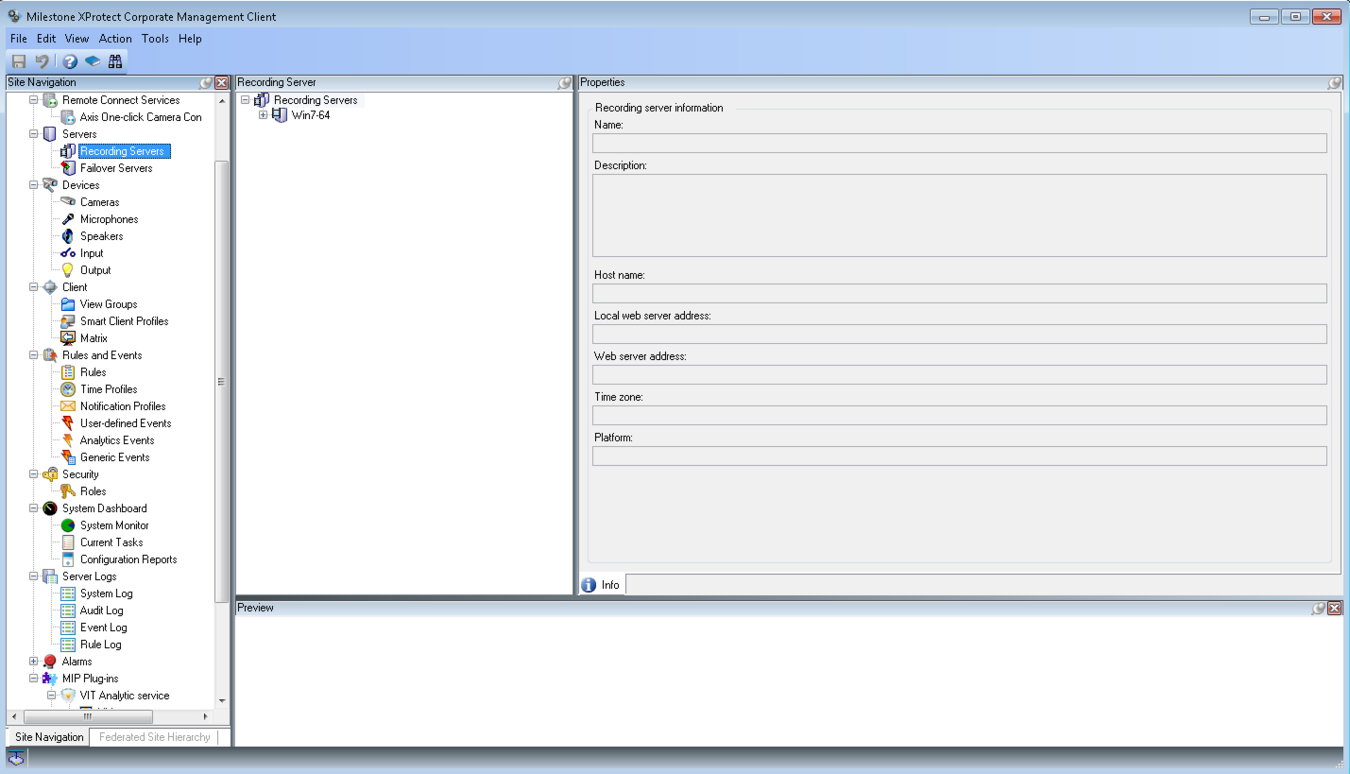
Task: Click the Microphones icon
Action: pos(68,219)
